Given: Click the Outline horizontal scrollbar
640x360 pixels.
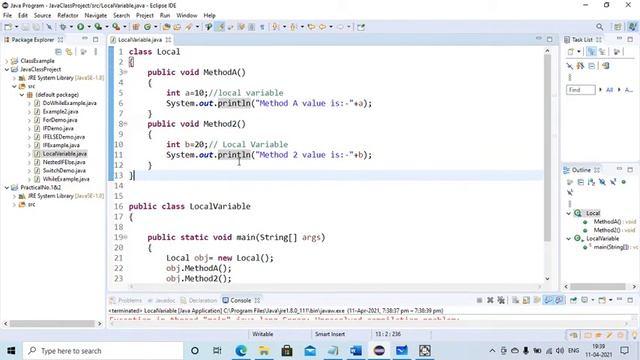Looking at the screenshot, I should tap(598, 287).
